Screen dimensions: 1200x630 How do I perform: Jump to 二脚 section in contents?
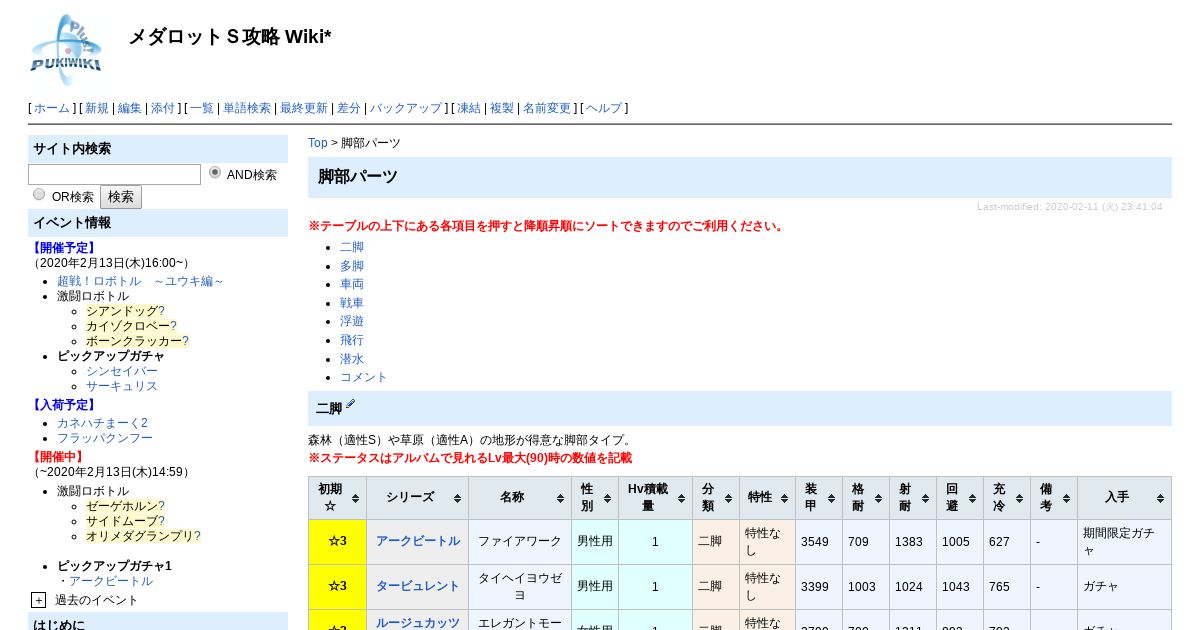[x=352, y=247]
